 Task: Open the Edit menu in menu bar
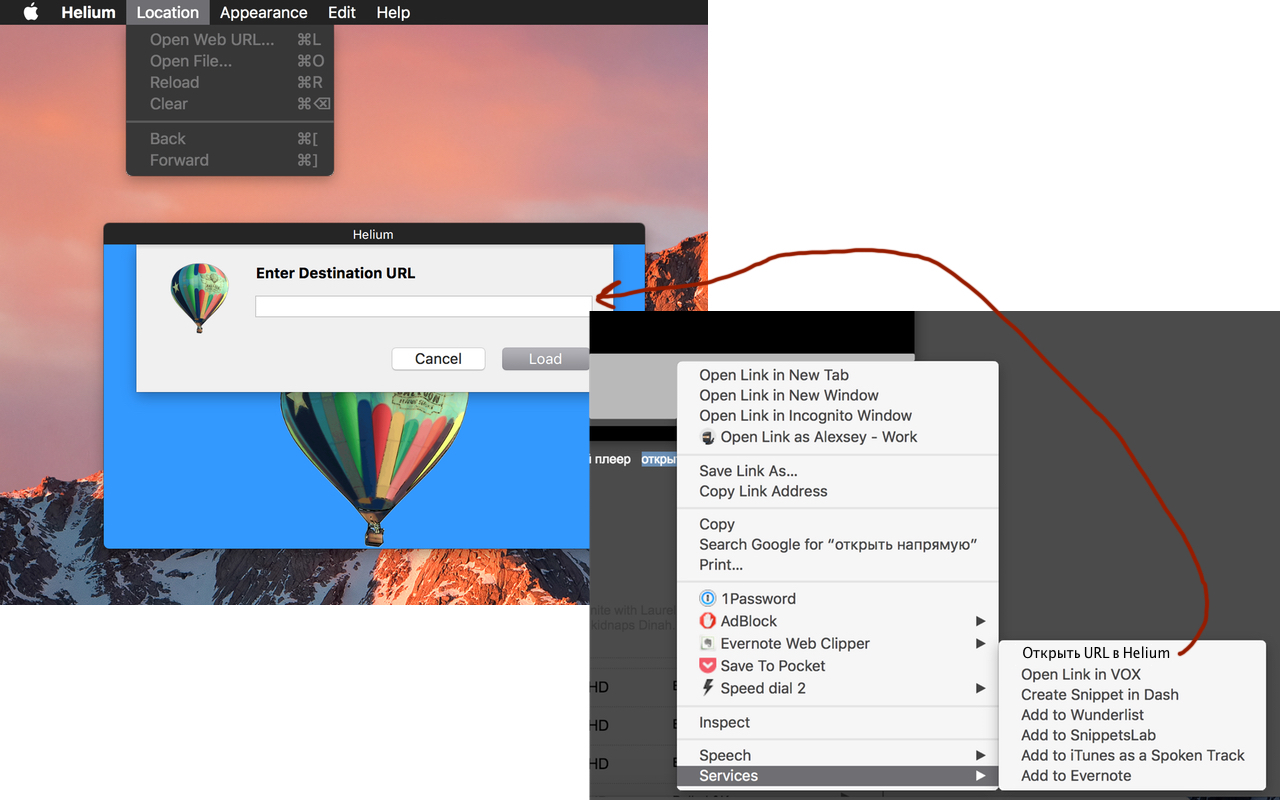click(342, 12)
